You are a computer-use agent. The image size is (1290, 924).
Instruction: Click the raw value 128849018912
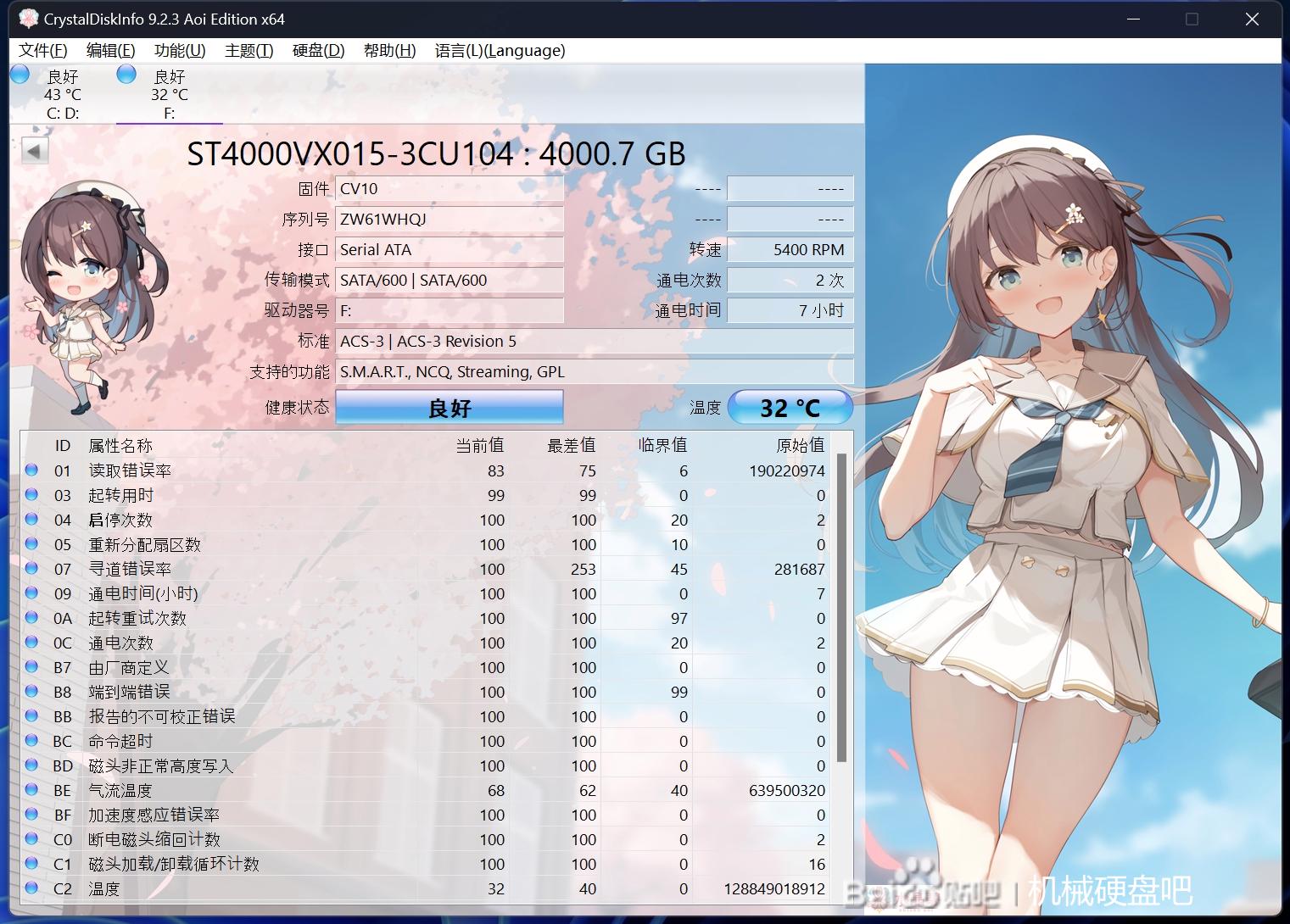point(774,888)
